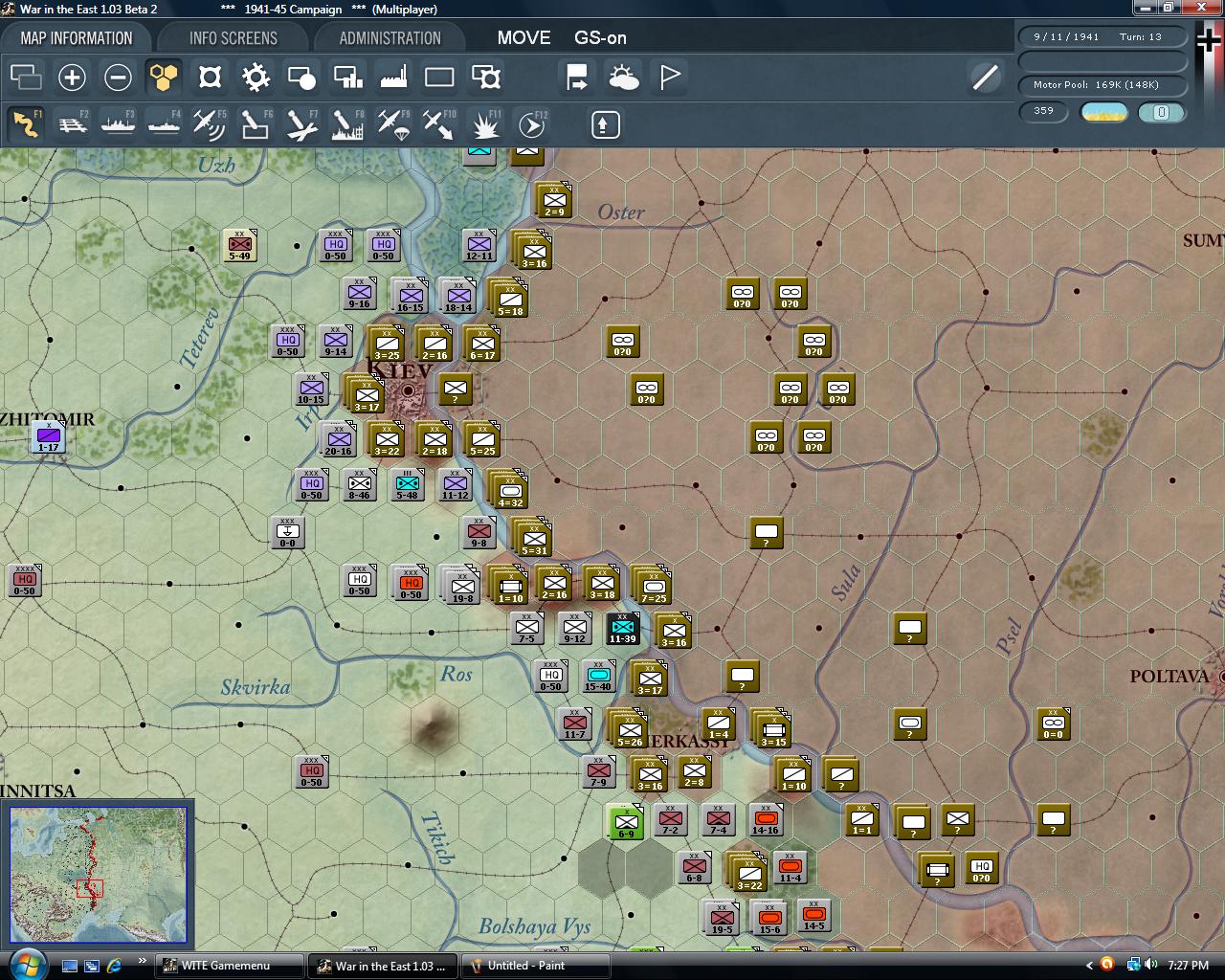Toggle the weather sun-and-cloud icon
The height and width of the screenshot is (980, 1225).
click(x=623, y=78)
